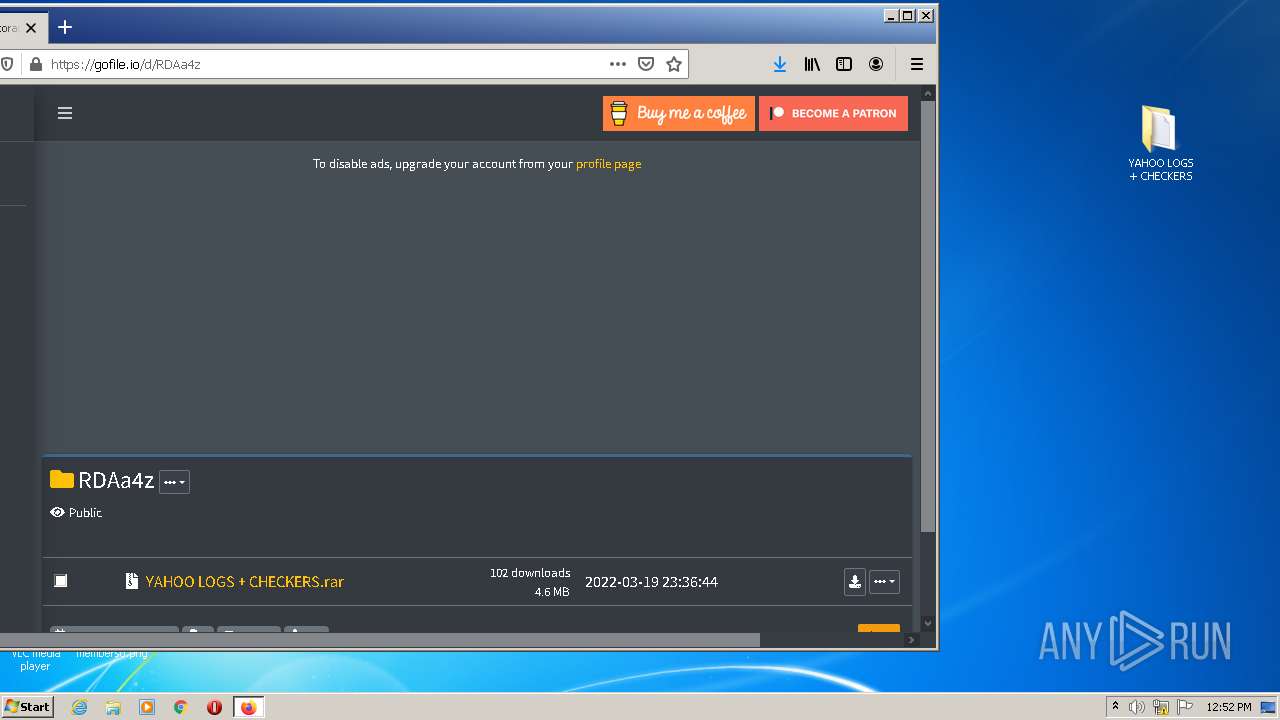Viewport: 1280px width, 720px height.
Task: Click the 102 downloads text
Action: 530,573
